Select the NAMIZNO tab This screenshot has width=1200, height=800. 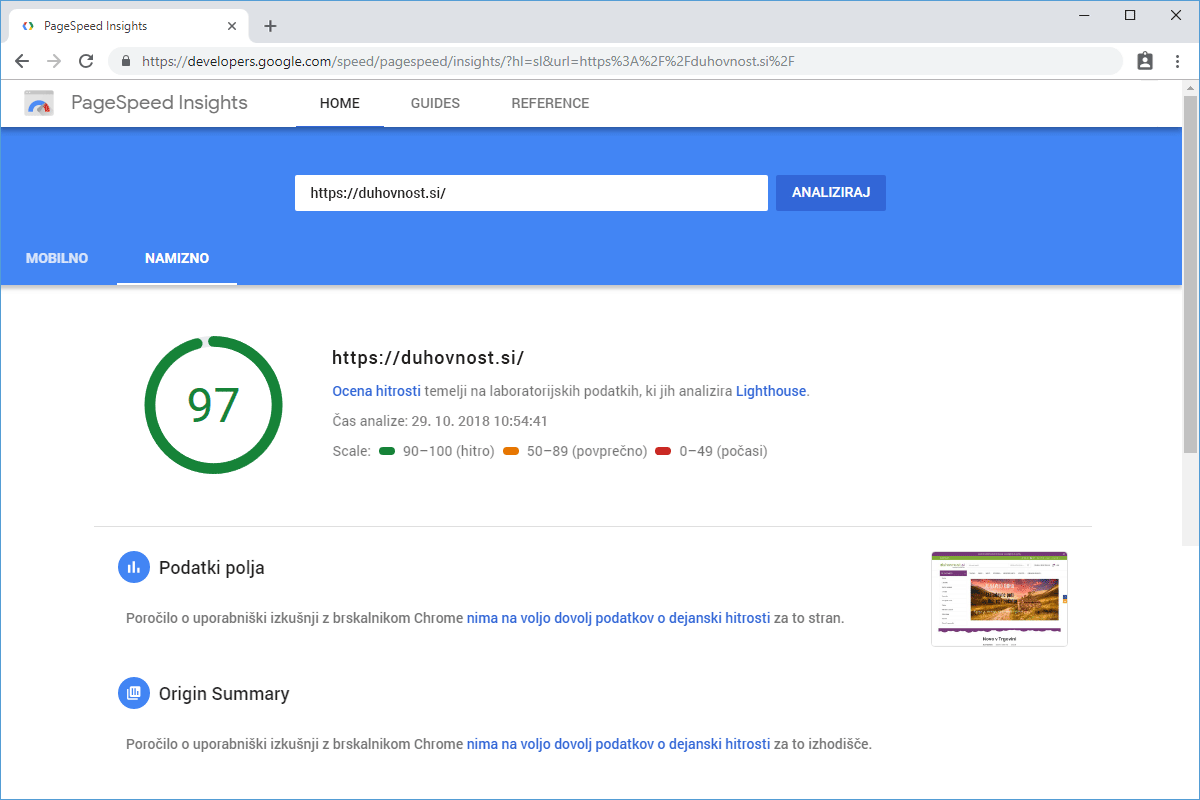pyautogui.click(x=177, y=258)
